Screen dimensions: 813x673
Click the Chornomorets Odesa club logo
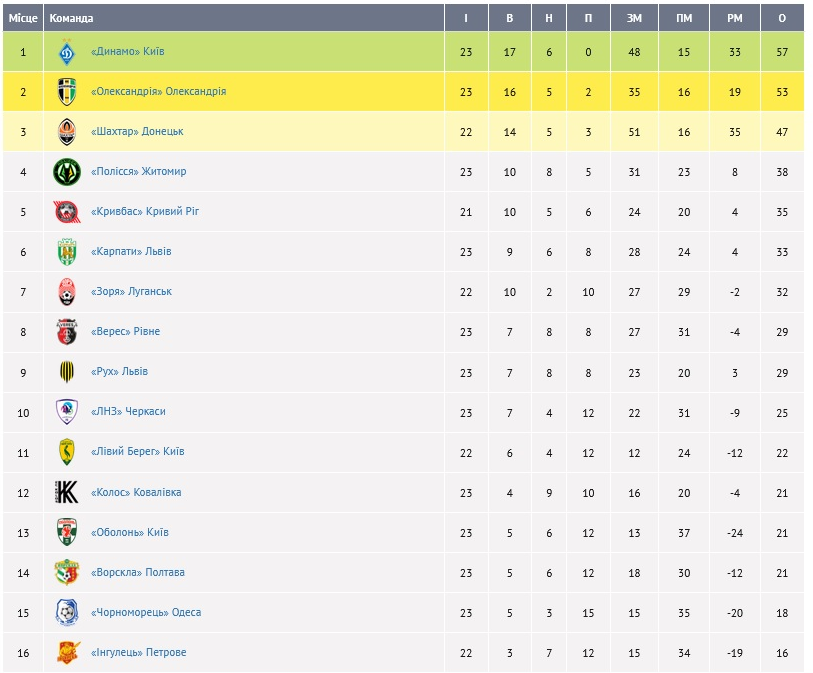coord(67,612)
